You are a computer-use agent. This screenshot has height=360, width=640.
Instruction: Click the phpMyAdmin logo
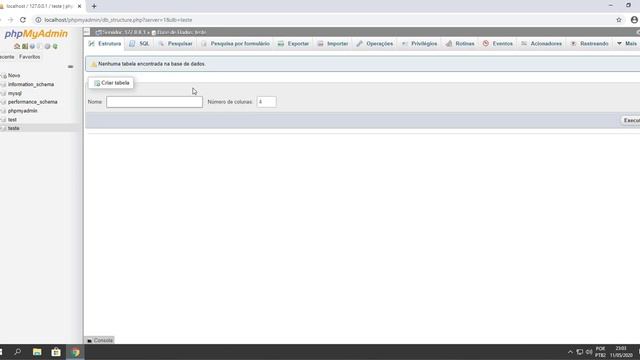click(36, 34)
